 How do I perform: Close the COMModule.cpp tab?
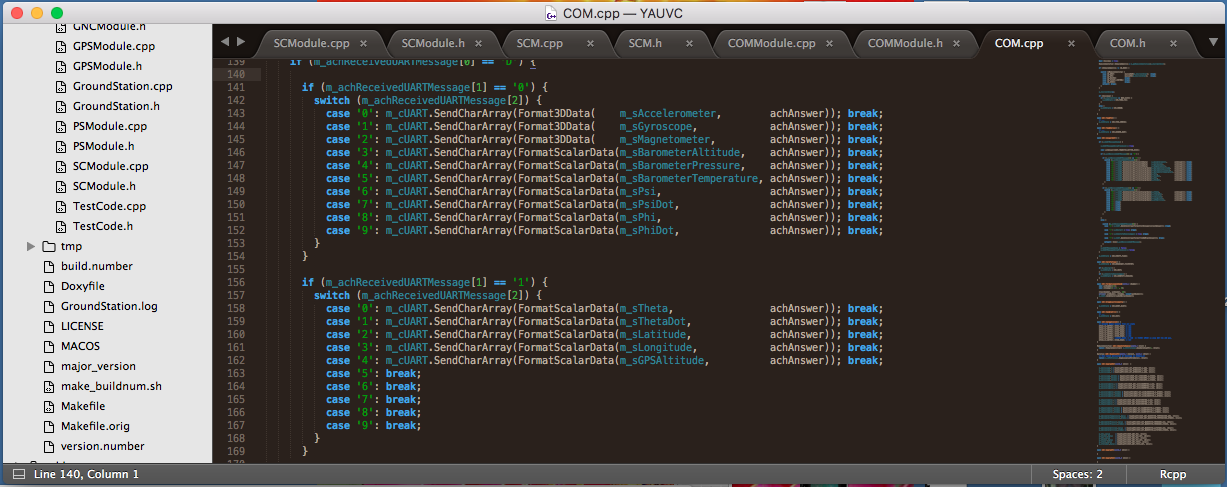point(830,44)
